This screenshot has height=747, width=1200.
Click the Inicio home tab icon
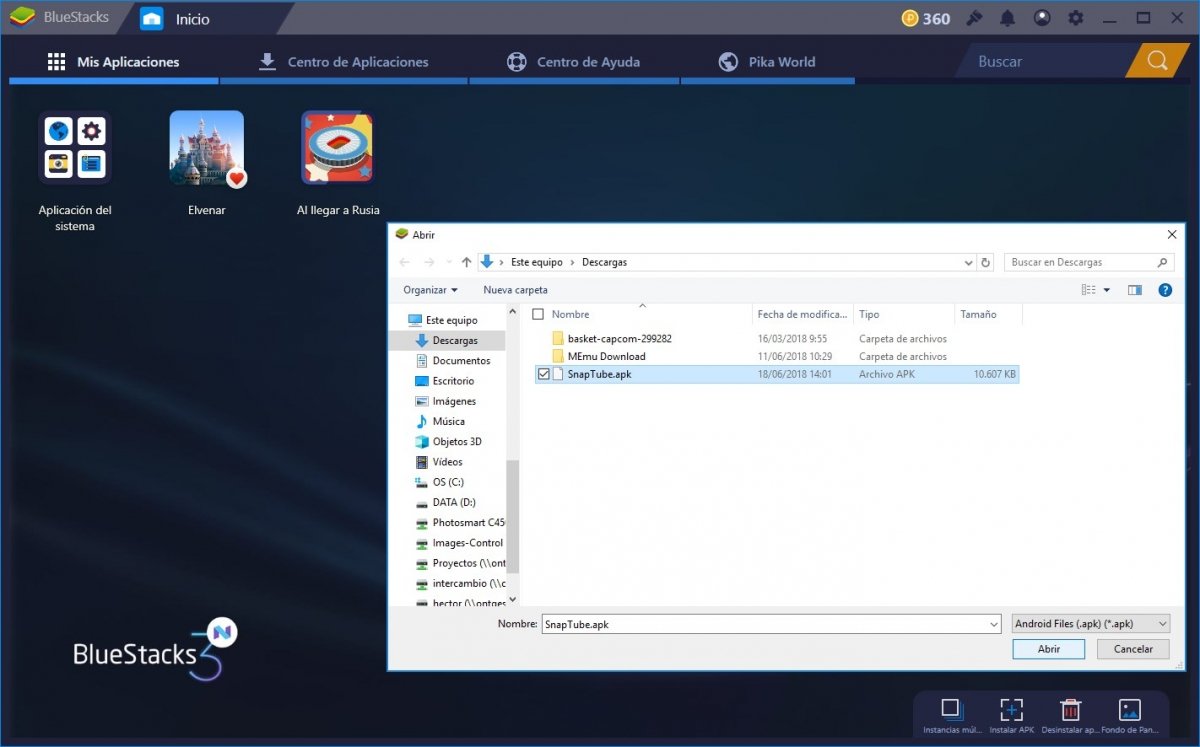tap(152, 18)
